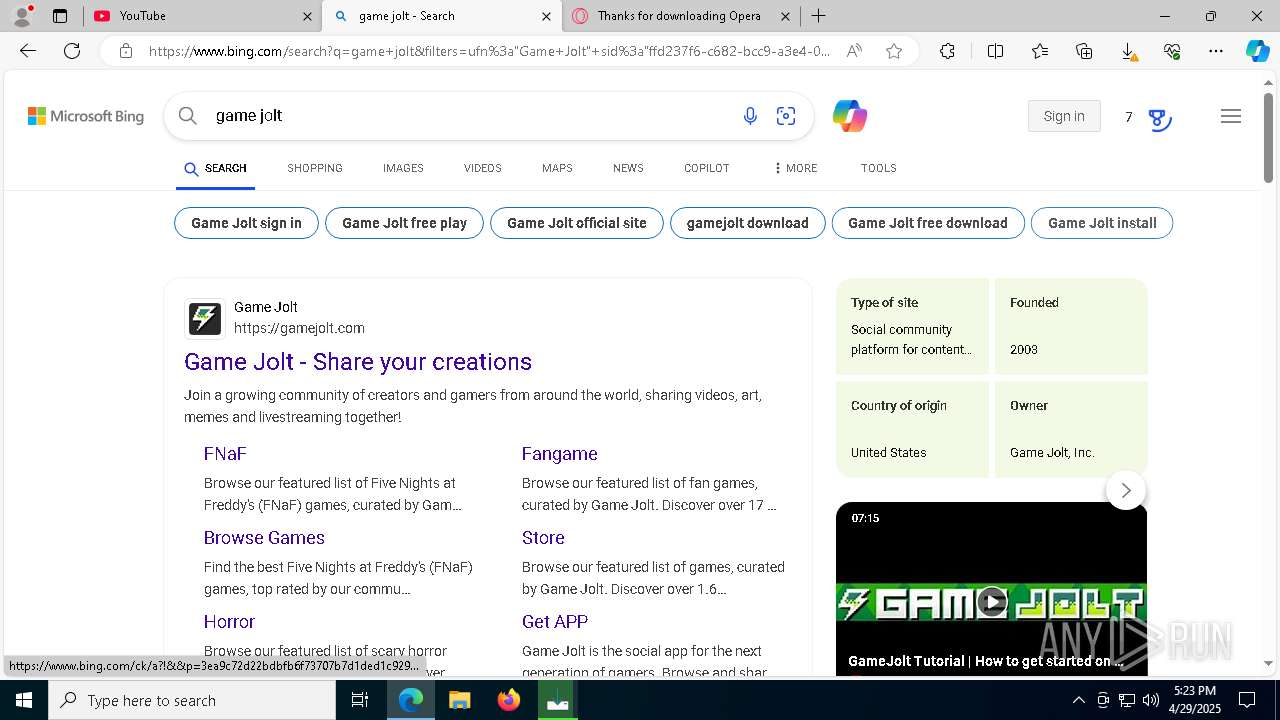The image size is (1280, 720).
Task: Show next info cards with chevron arrow
Action: coord(1126,490)
